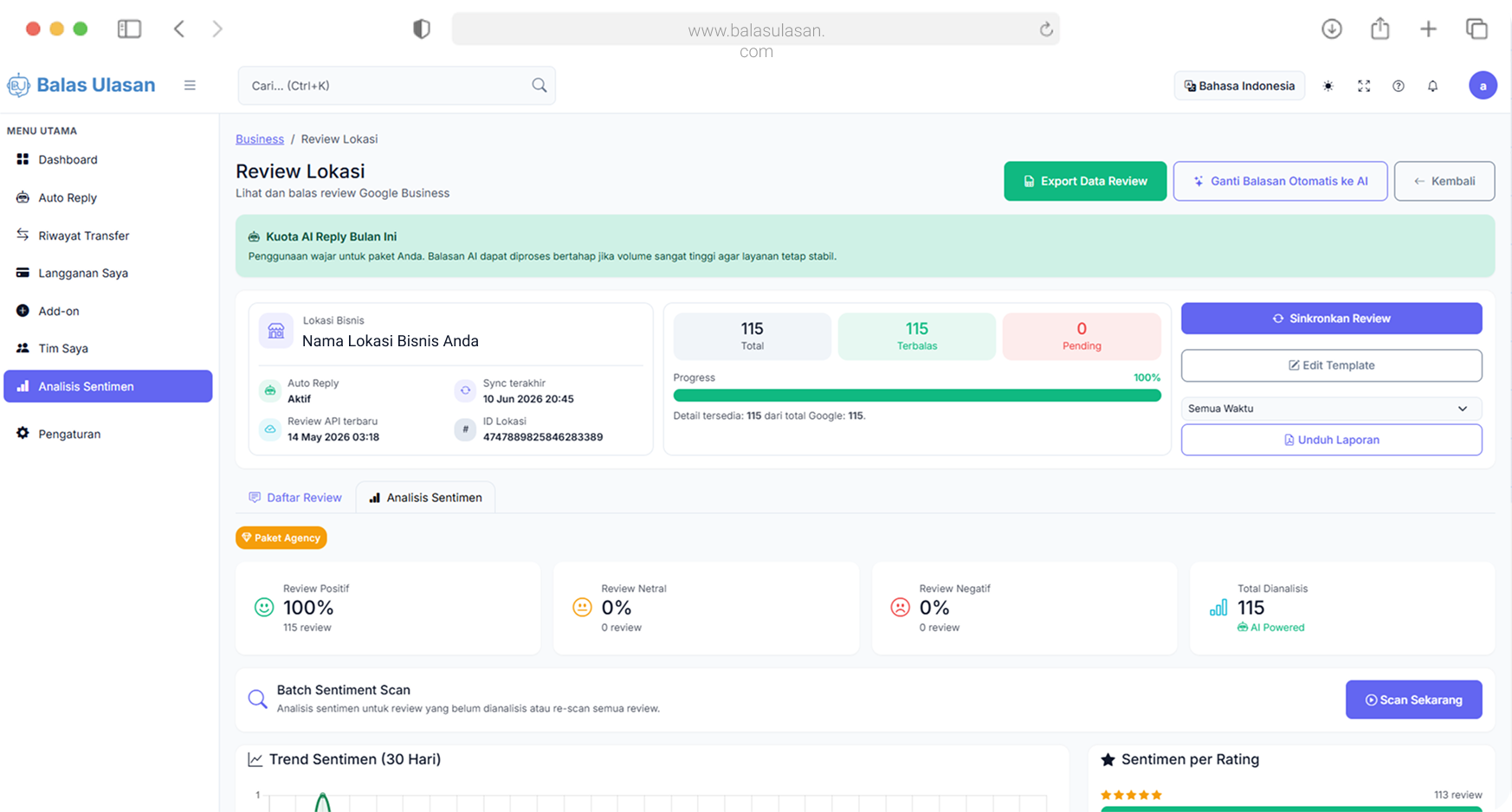Image resolution: width=1512 pixels, height=812 pixels.
Task: Click the Review Positif smiley icon
Action: pyautogui.click(x=264, y=608)
